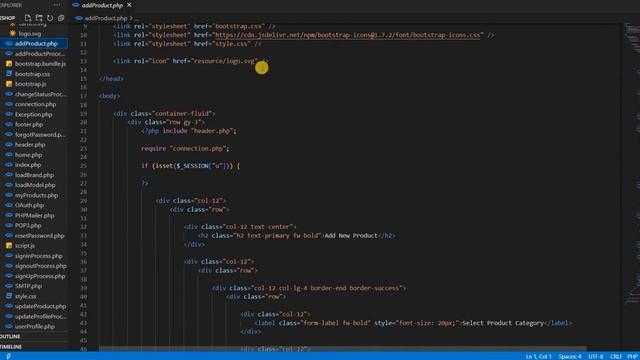Screen dimensions: 640x360
Task: Collapse the ESHOP folder header
Action: coord(8,18)
